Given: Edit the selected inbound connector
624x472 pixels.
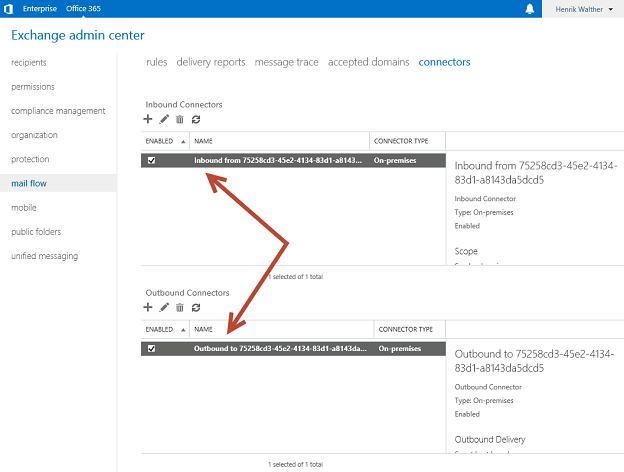Looking at the screenshot, I should (164, 119).
